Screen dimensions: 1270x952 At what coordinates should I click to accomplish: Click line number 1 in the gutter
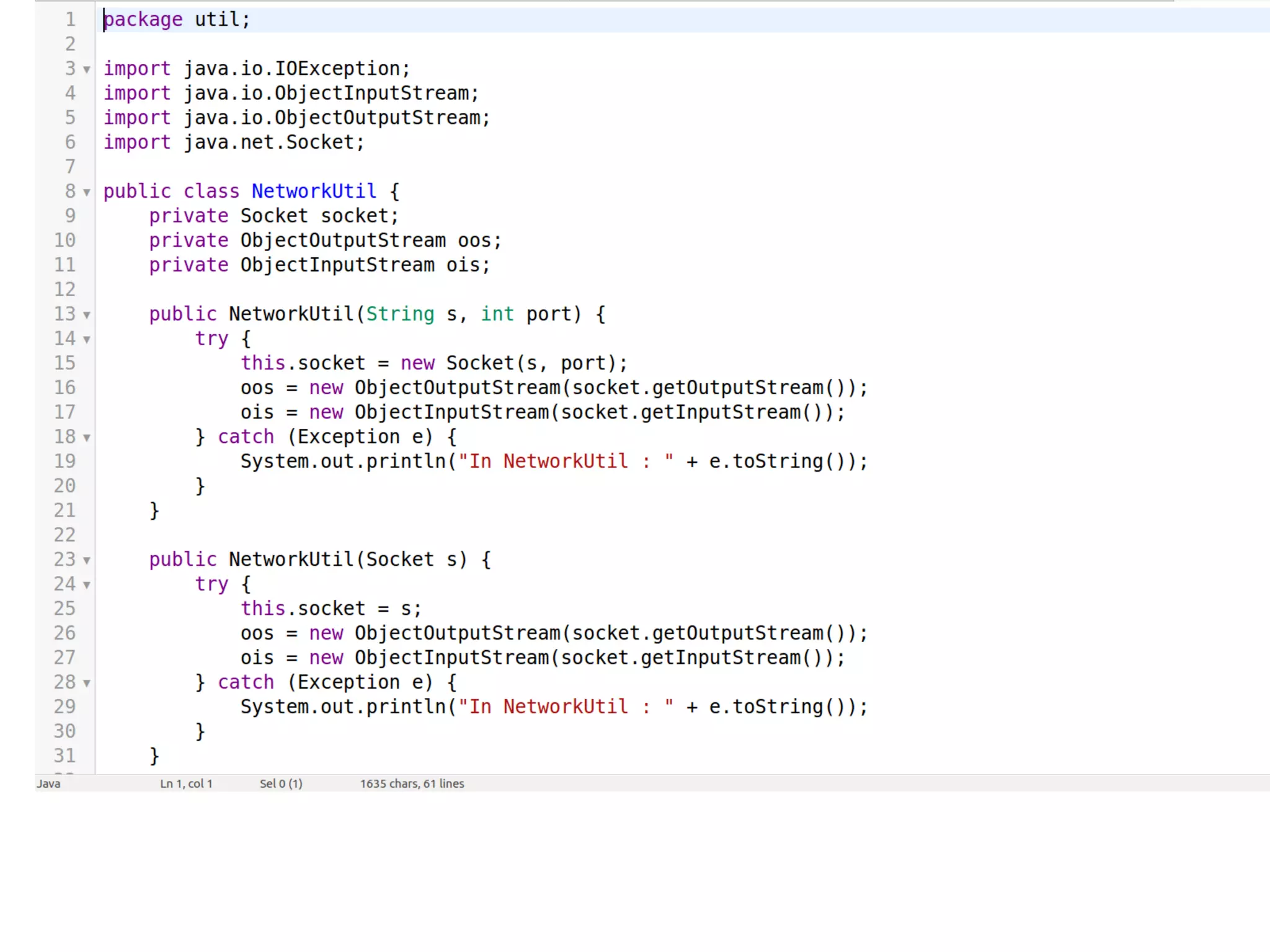[70, 20]
